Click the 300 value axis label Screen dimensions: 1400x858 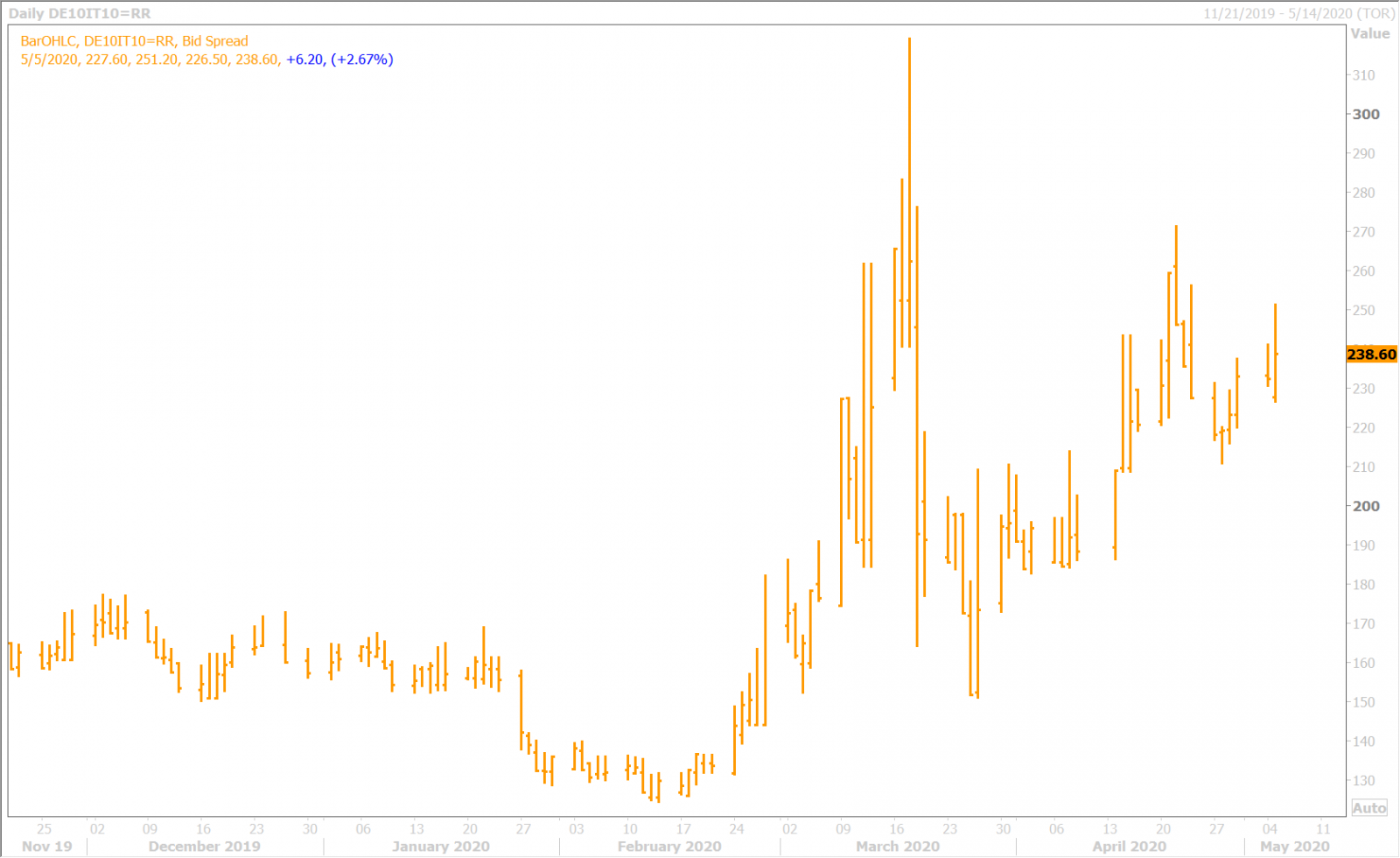click(1366, 115)
